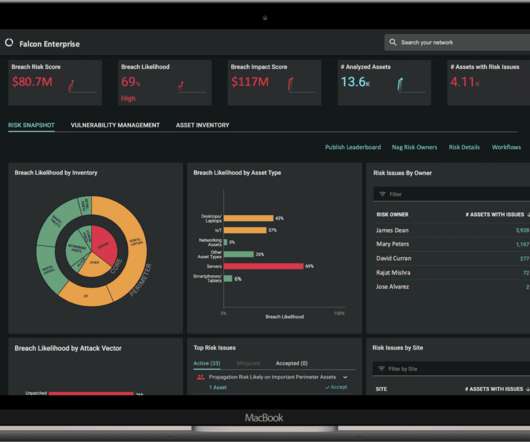The width and height of the screenshot is (530, 442).
Task: Select the Rajat Mishra owner row
Action: 452,273
